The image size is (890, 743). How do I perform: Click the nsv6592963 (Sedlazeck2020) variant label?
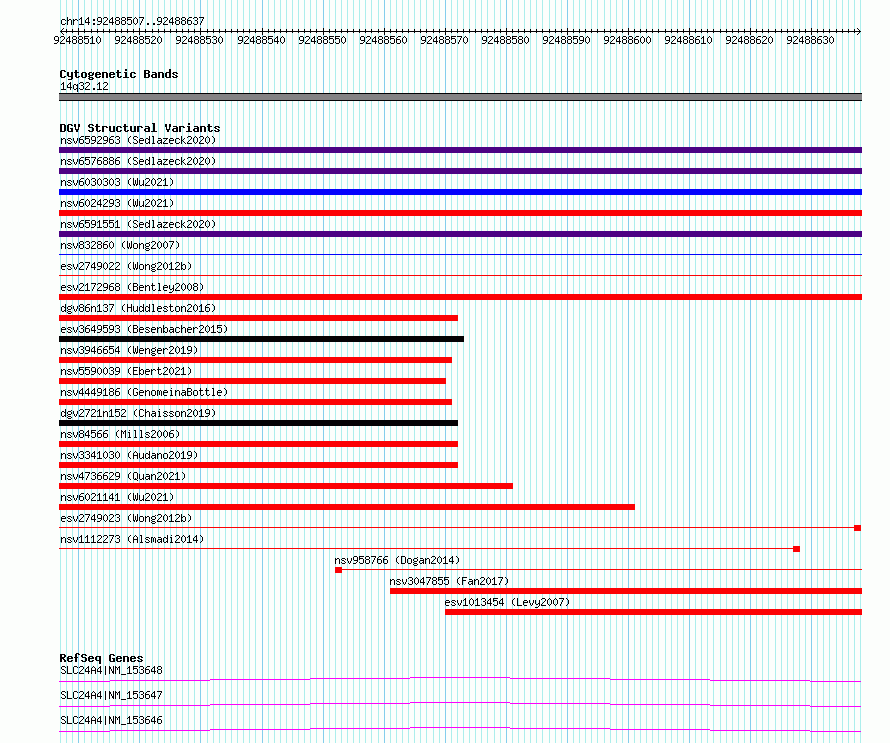pyautogui.click(x=138, y=140)
